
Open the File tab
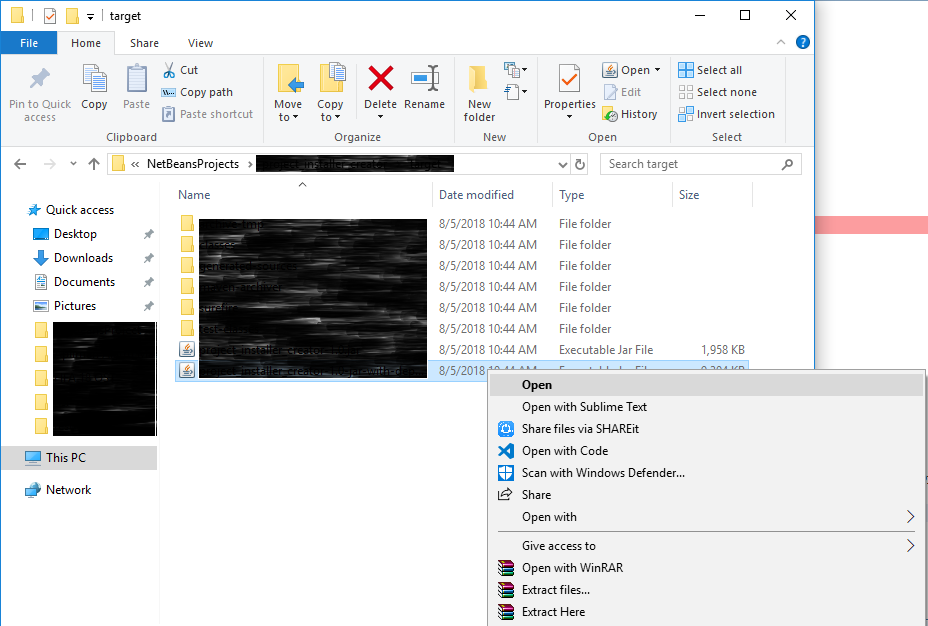pyautogui.click(x=29, y=43)
